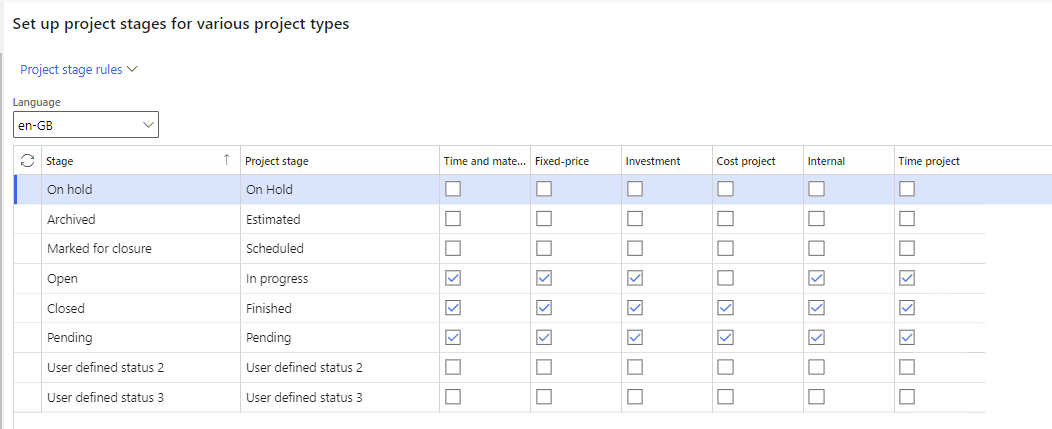Untick Investment for Open row
1052x429 pixels.
(635, 278)
